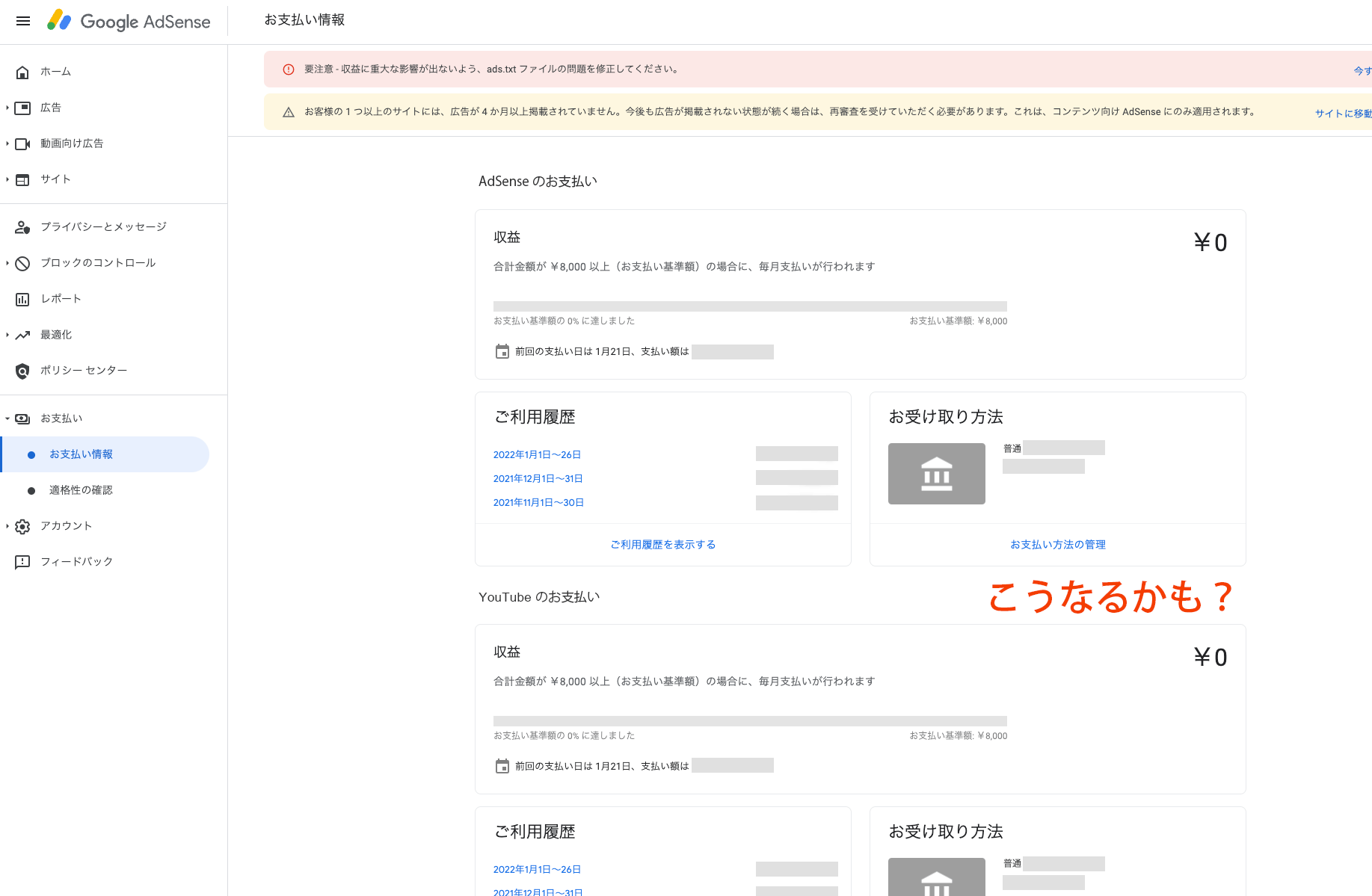
Task: Click the レポート chart icon
Action: [22, 299]
